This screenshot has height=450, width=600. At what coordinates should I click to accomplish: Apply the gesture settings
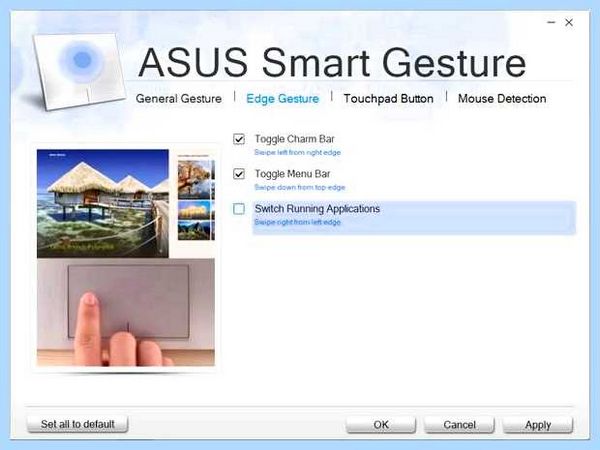538,425
